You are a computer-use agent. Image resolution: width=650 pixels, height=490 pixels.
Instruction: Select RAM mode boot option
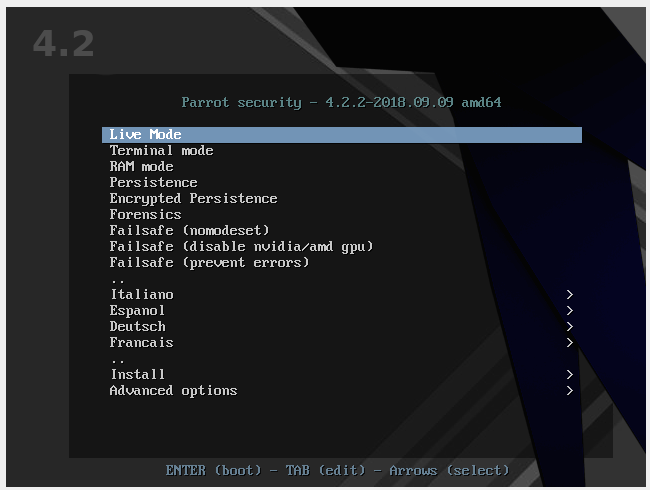141,167
